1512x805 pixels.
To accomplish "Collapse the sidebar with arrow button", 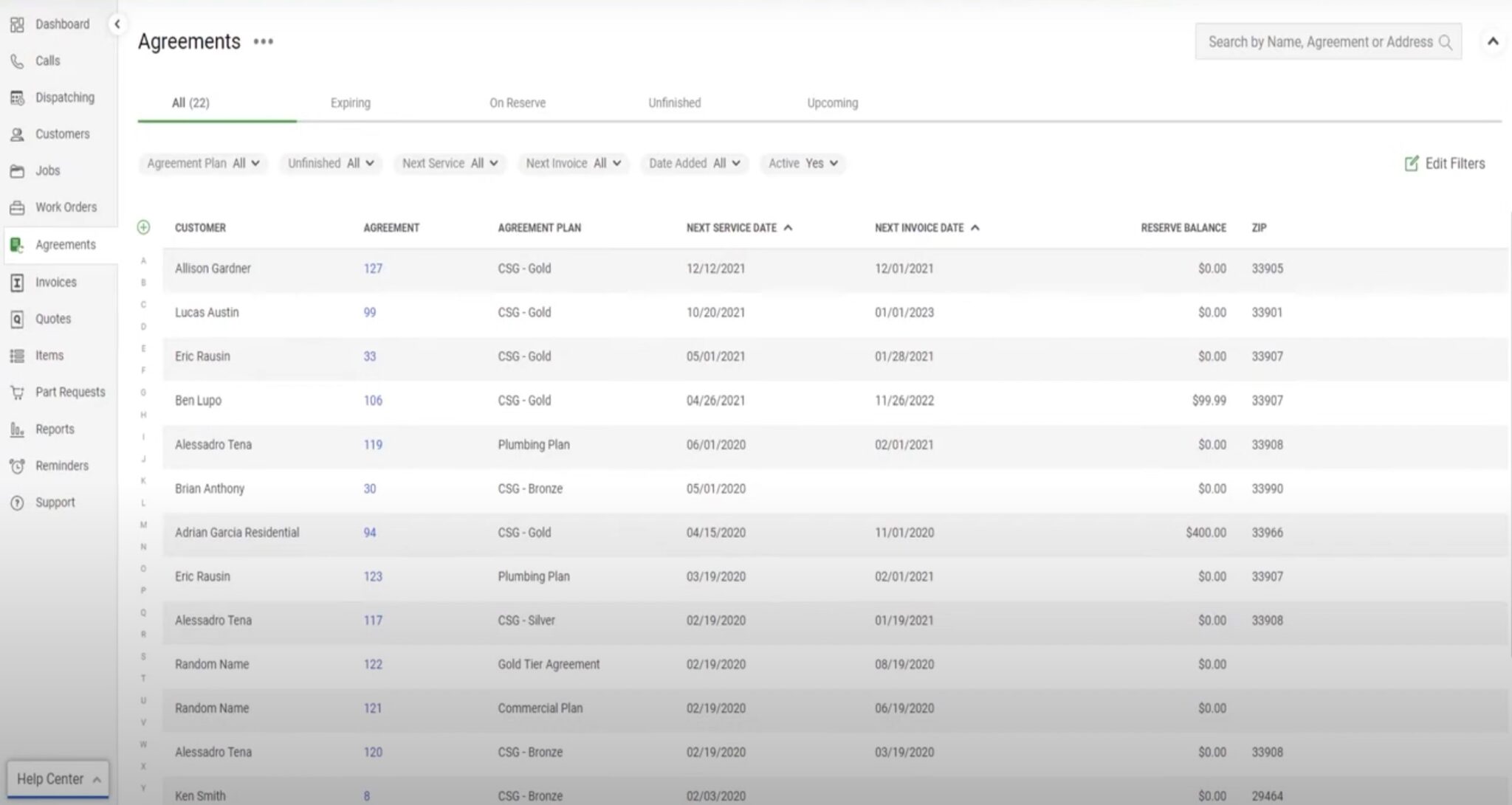I will (x=117, y=24).
